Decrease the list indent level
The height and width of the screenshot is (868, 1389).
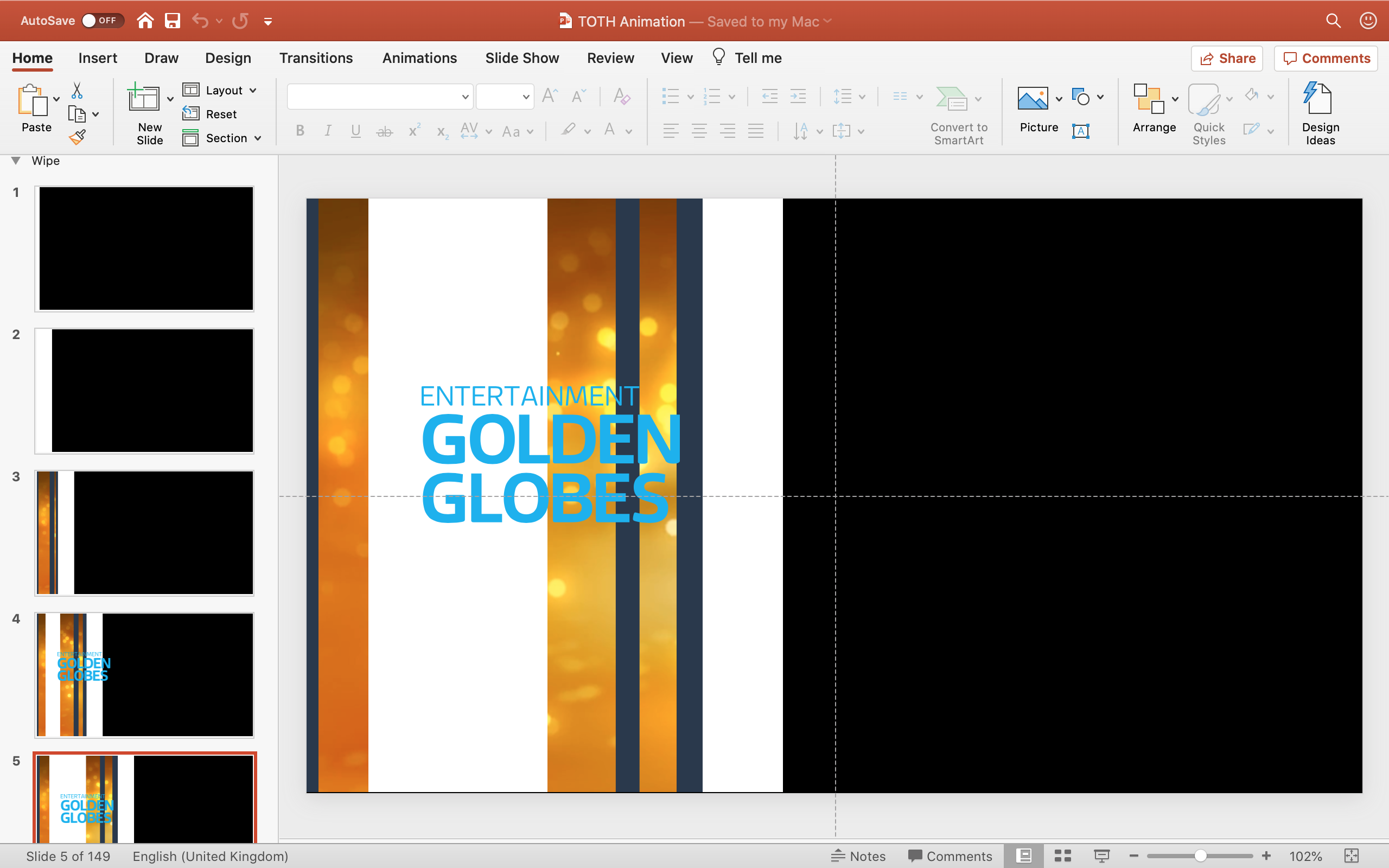[769, 97]
